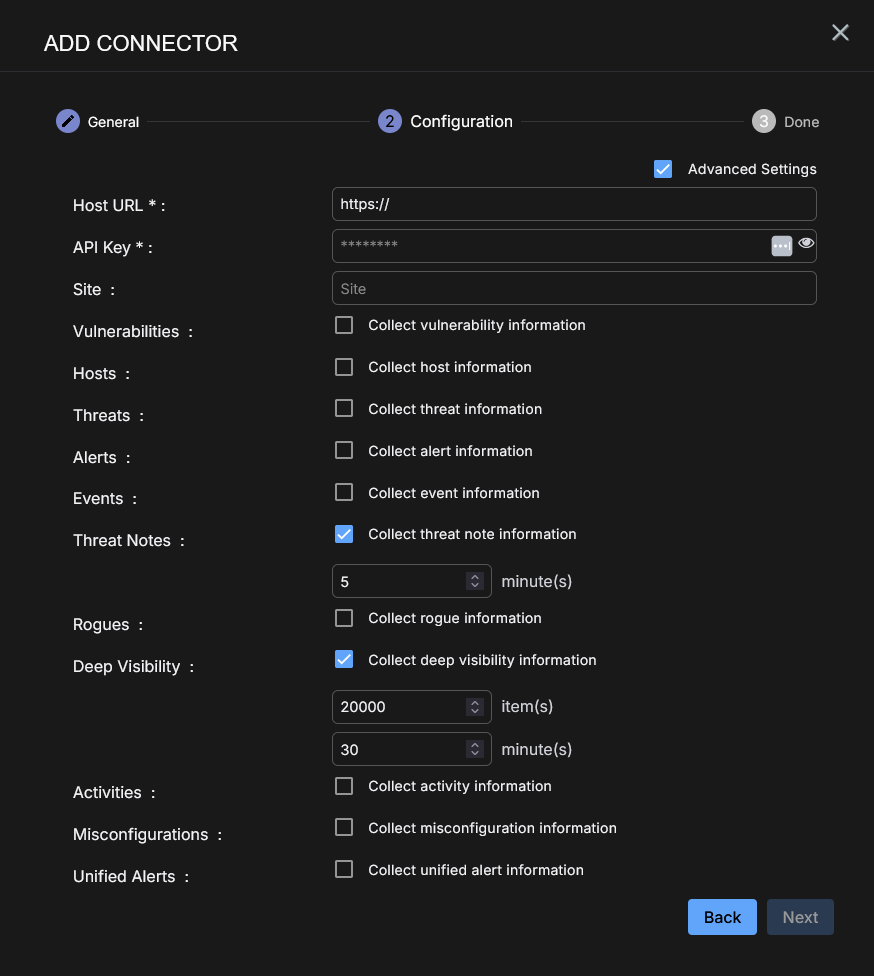This screenshot has width=874, height=976.
Task: Enable Collect vulnerability information
Action: coord(344,325)
